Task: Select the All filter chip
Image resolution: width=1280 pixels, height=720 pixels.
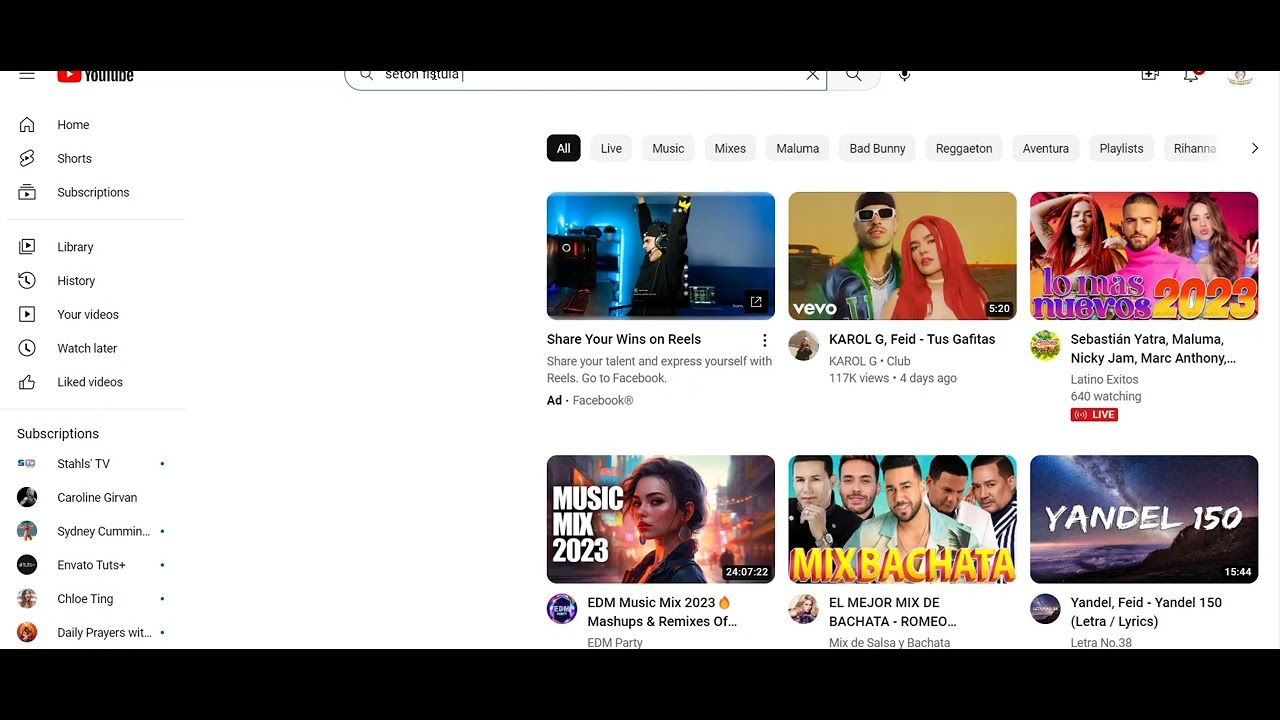Action: click(564, 148)
